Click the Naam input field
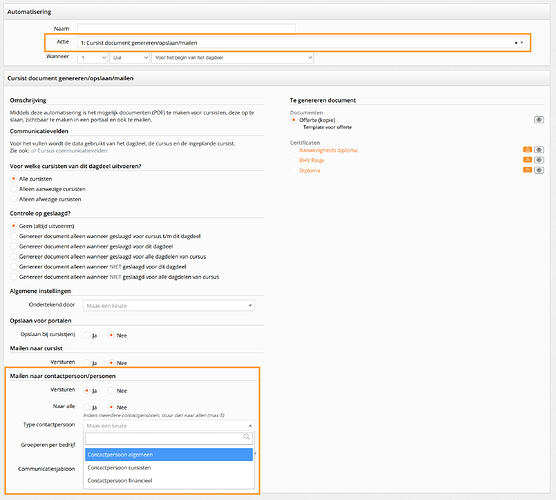Image resolution: width=556 pixels, height=500 pixels. point(186,28)
